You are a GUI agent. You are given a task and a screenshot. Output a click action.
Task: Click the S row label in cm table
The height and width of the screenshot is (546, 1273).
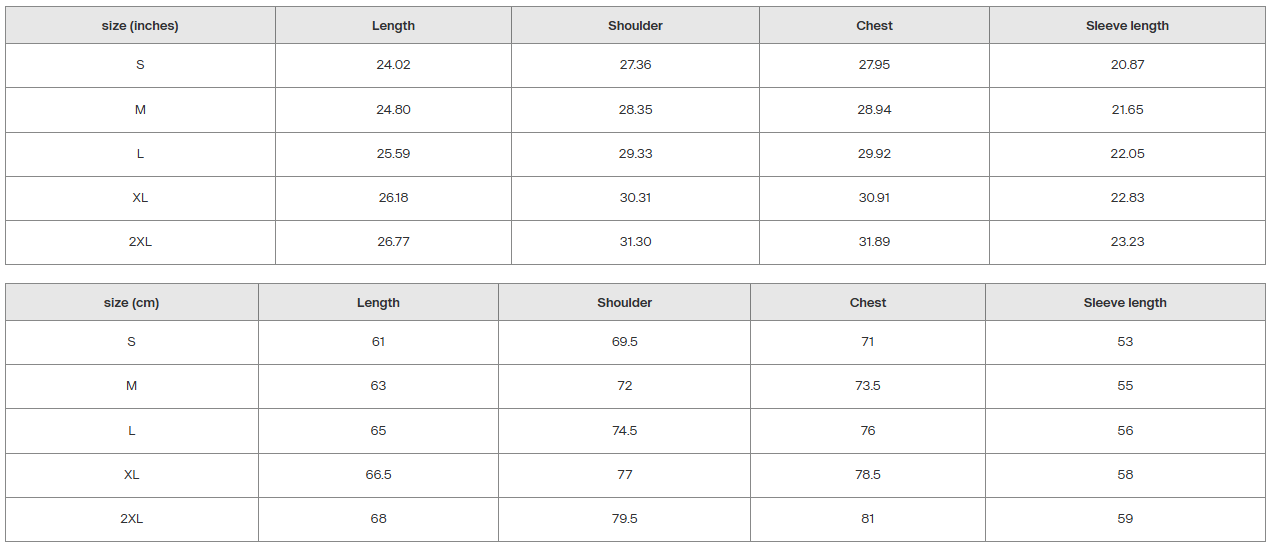tap(131, 342)
